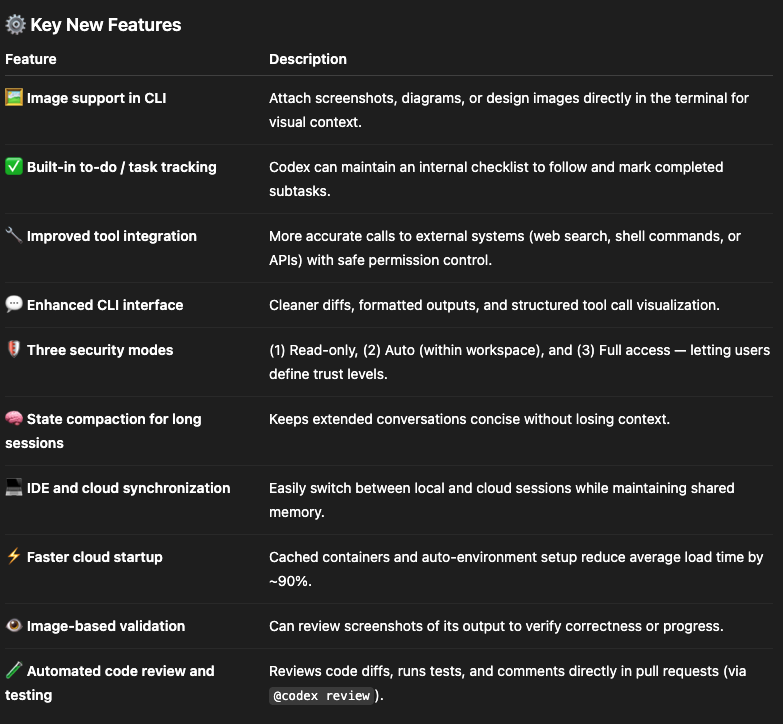Click the Enhanced CLI interface feature label
This screenshot has width=783, height=724.
coord(105,305)
